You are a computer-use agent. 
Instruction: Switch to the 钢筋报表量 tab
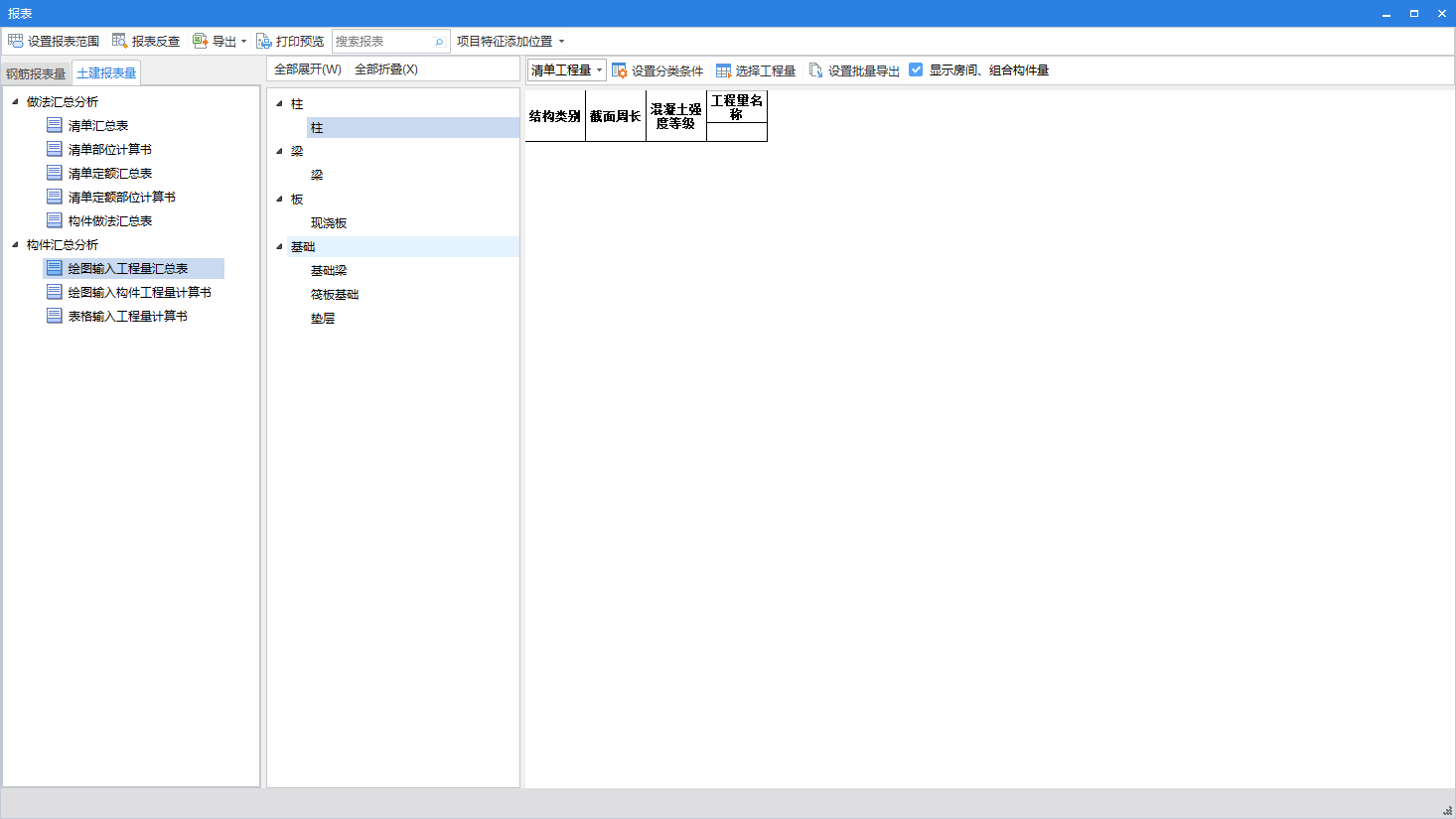point(36,73)
